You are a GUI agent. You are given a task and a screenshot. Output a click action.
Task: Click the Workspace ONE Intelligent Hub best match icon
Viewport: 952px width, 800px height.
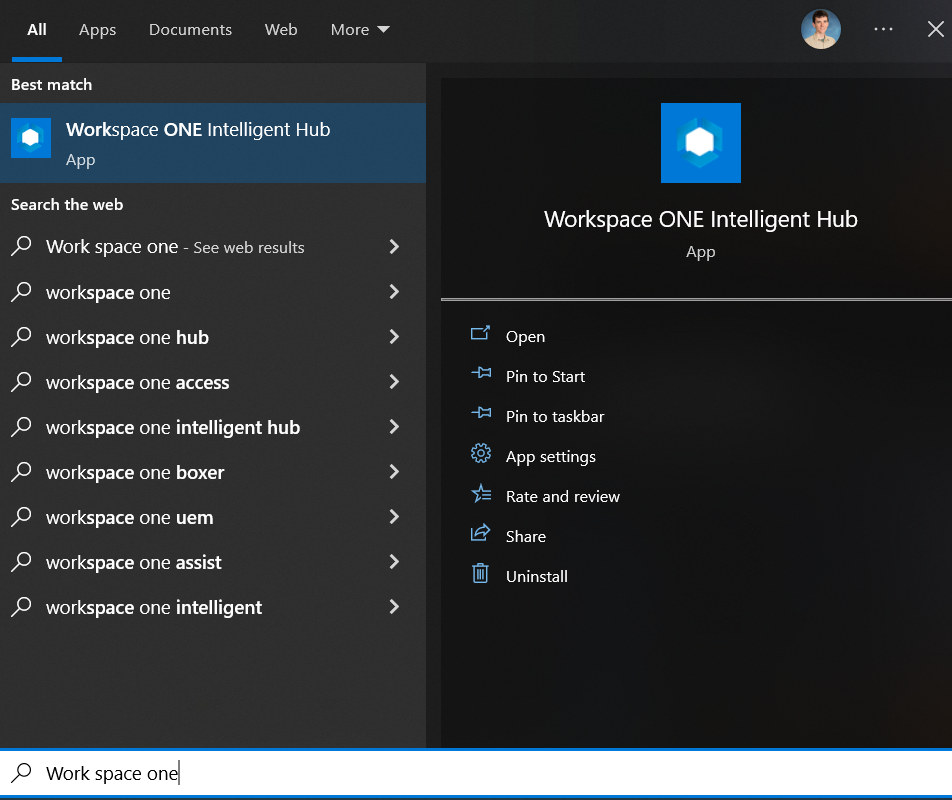click(31, 138)
